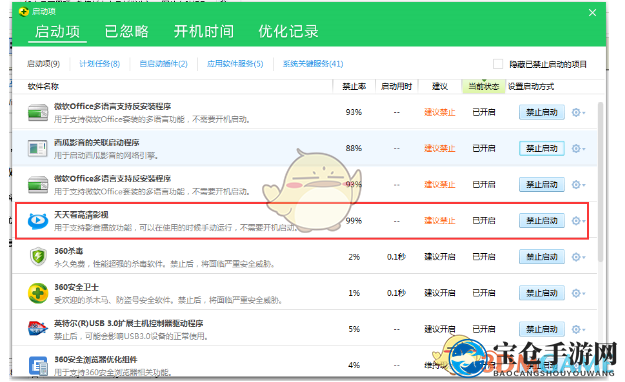Select the 系统关键服务(41) sub-tab

pos(313,64)
